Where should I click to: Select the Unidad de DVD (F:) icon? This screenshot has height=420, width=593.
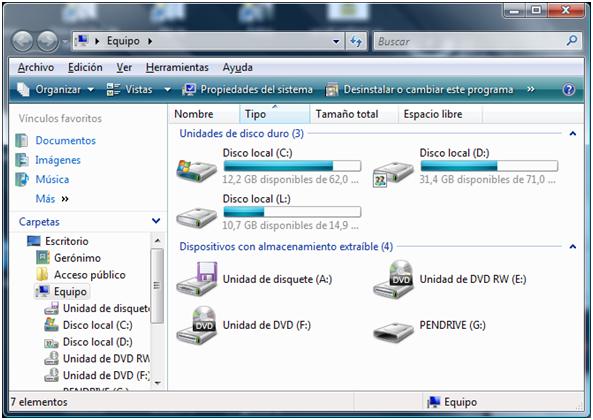(x=197, y=325)
